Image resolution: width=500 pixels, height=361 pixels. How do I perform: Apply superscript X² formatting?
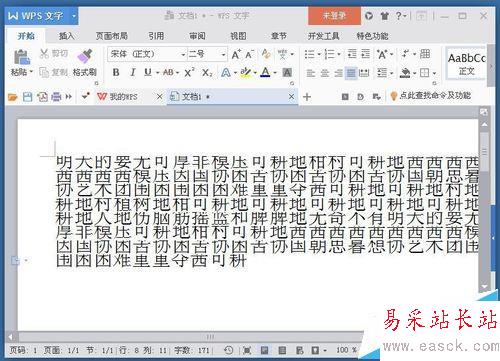pyautogui.click(x=189, y=72)
